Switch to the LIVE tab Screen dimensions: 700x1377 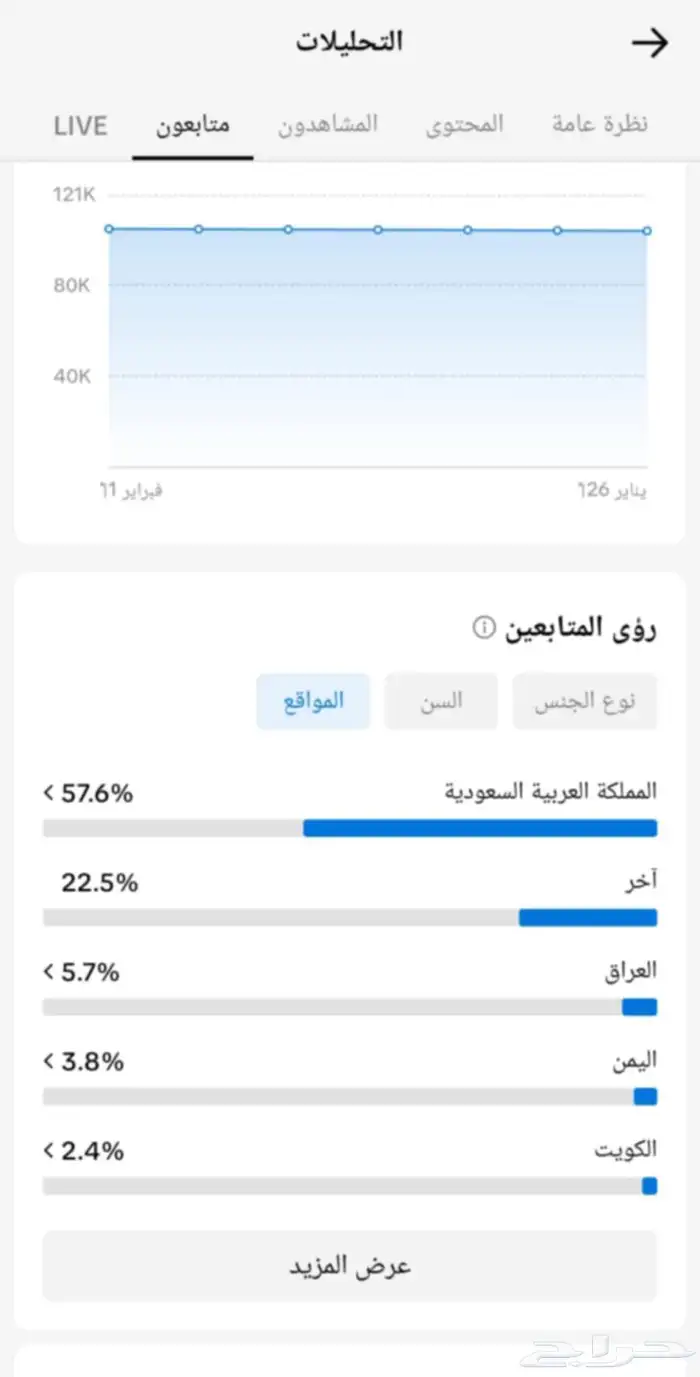(x=80, y=125)
